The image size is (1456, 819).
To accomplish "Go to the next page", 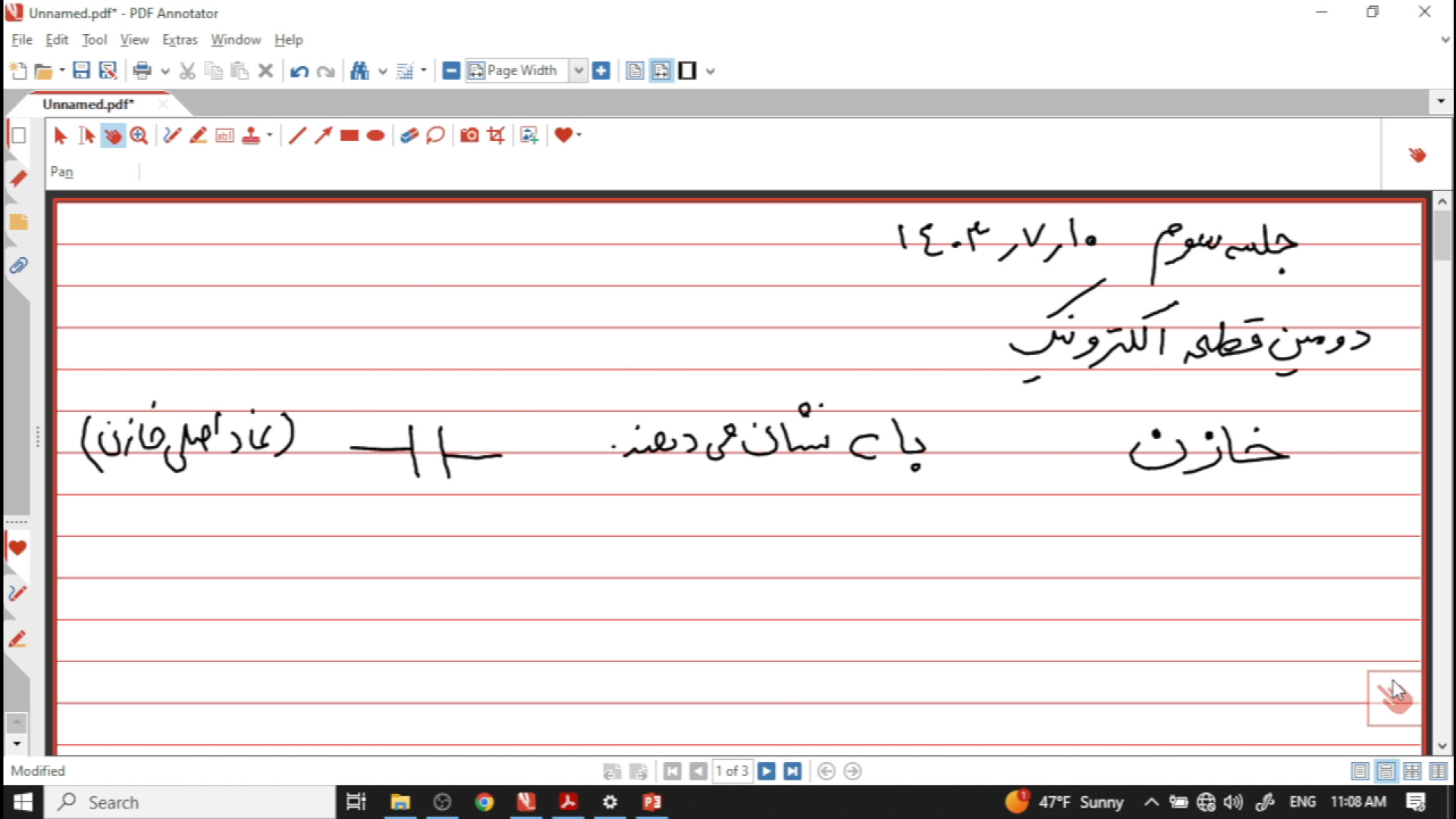I will (x=767, y=771).
